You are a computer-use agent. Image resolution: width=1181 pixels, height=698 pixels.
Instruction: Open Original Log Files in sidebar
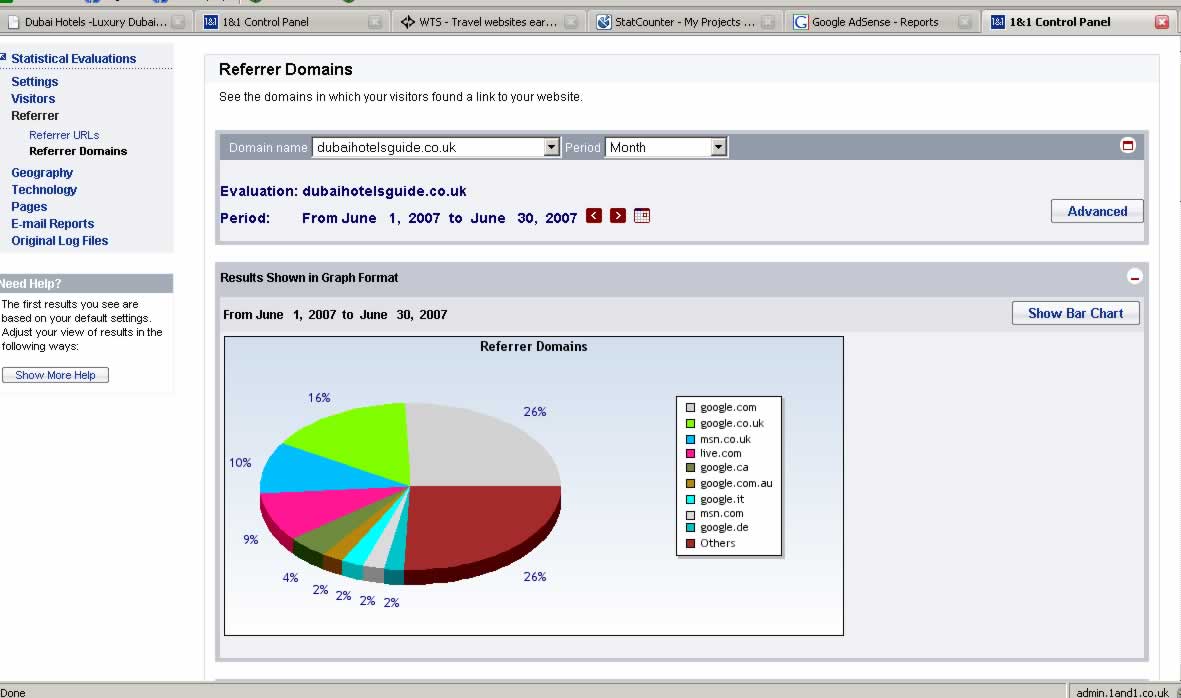pyautogui.click(x=60, y=241)
